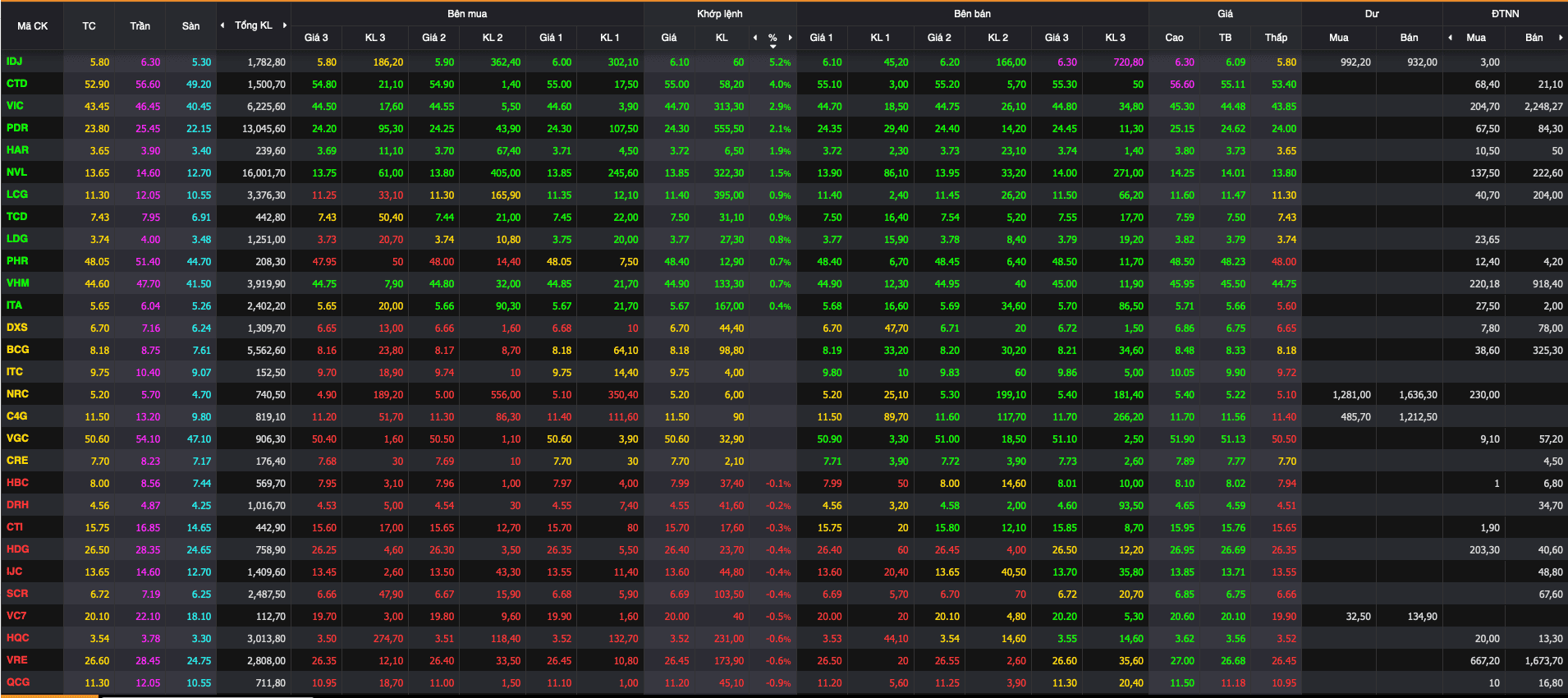Click the Thấp price column header
1568x698 pixels.
[1276, 38]
